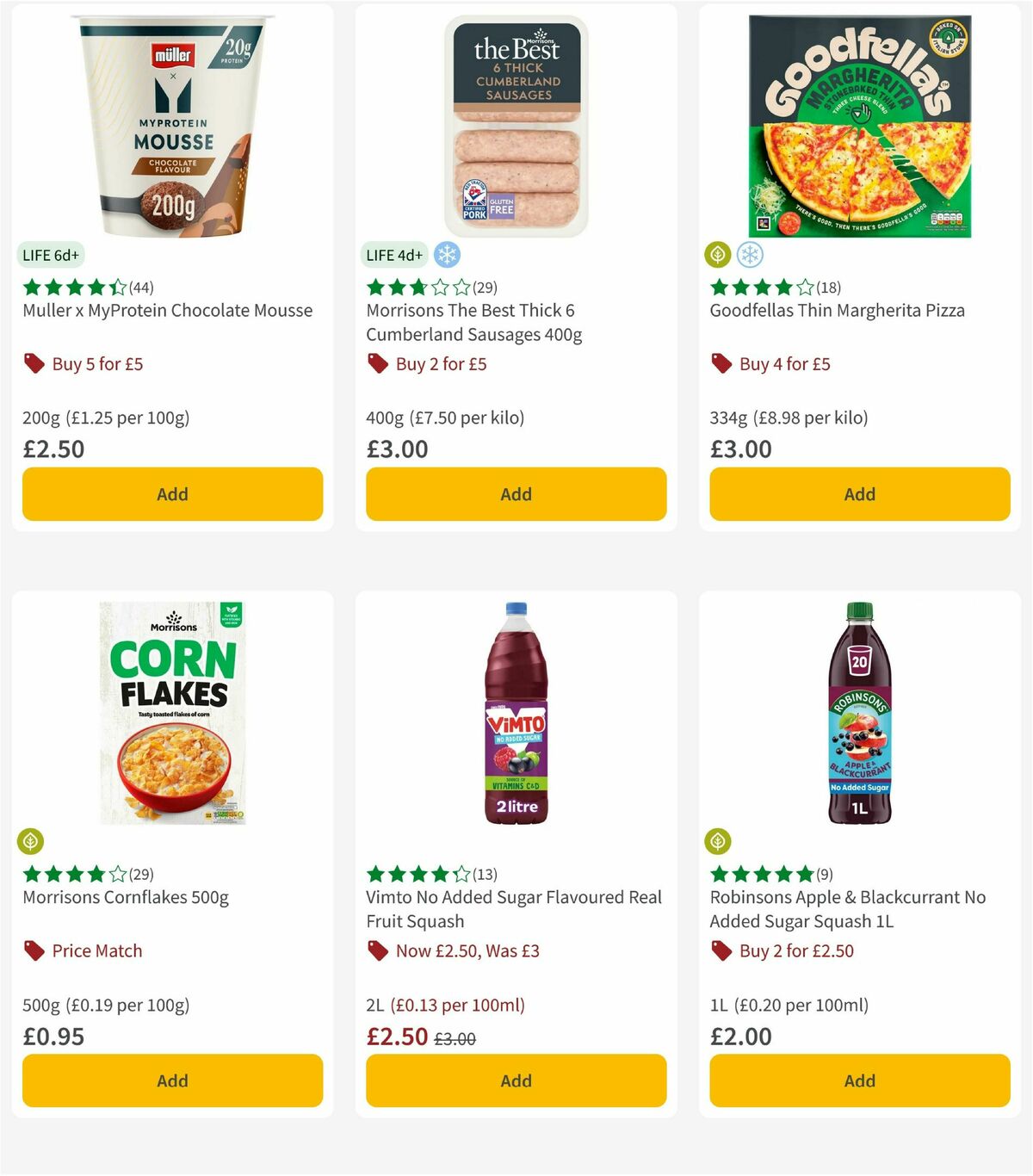Click the tag icon beside Now £2.50, Was £3
Viewport: 1033px width, 1176px height.
[377, 950]
